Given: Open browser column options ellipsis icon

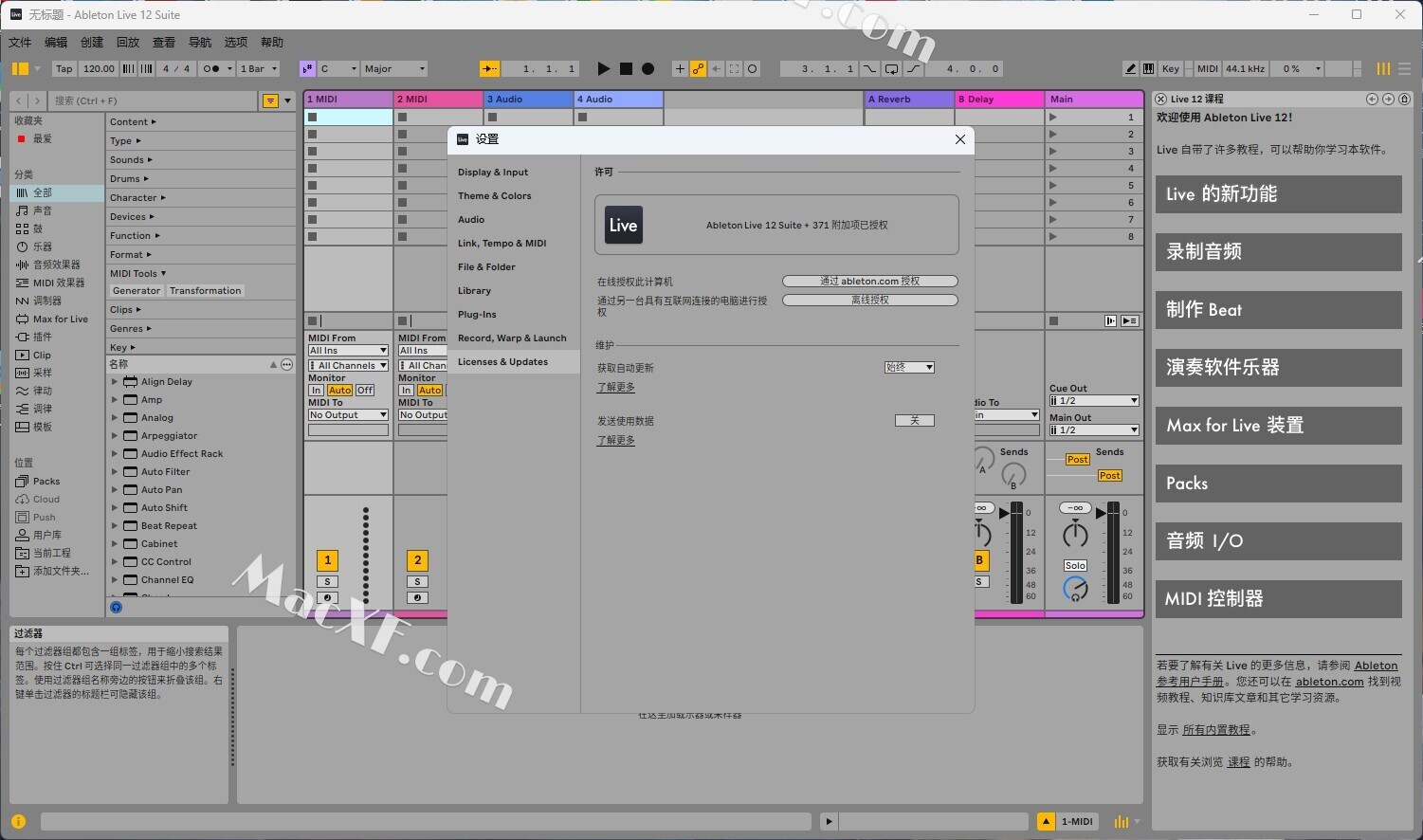Looking at the screenshot, I should pos(287,364).
